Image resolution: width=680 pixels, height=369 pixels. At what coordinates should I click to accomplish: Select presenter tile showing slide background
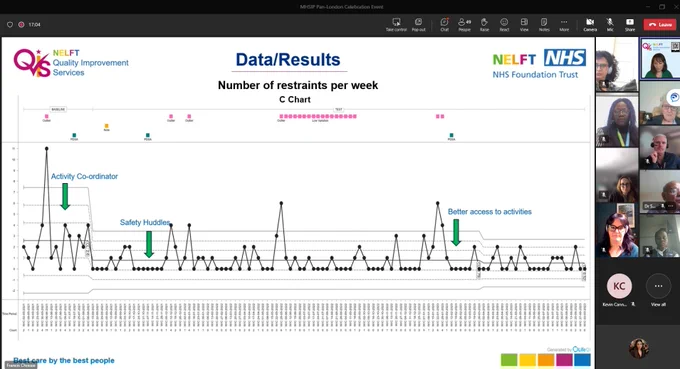click(660, 59)
